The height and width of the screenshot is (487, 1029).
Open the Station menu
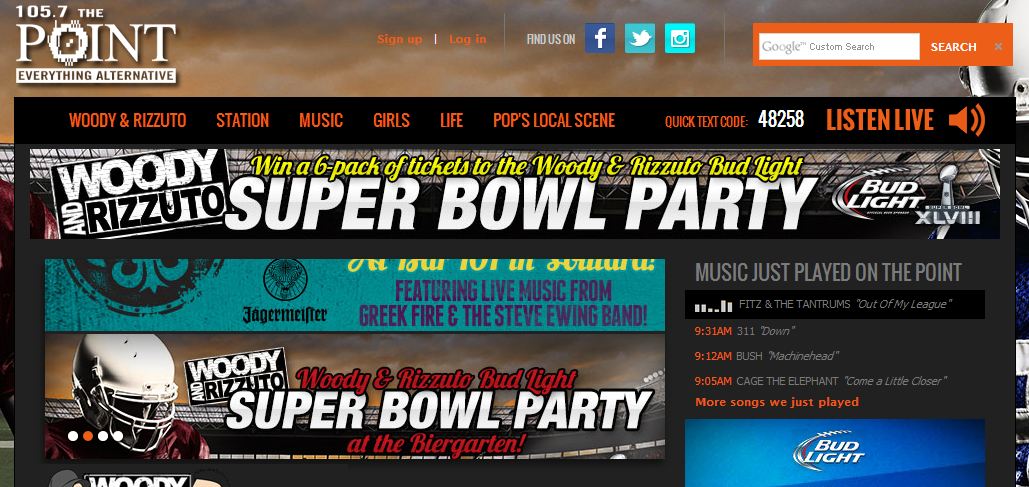pyautogui.click(x=242, y=121)
